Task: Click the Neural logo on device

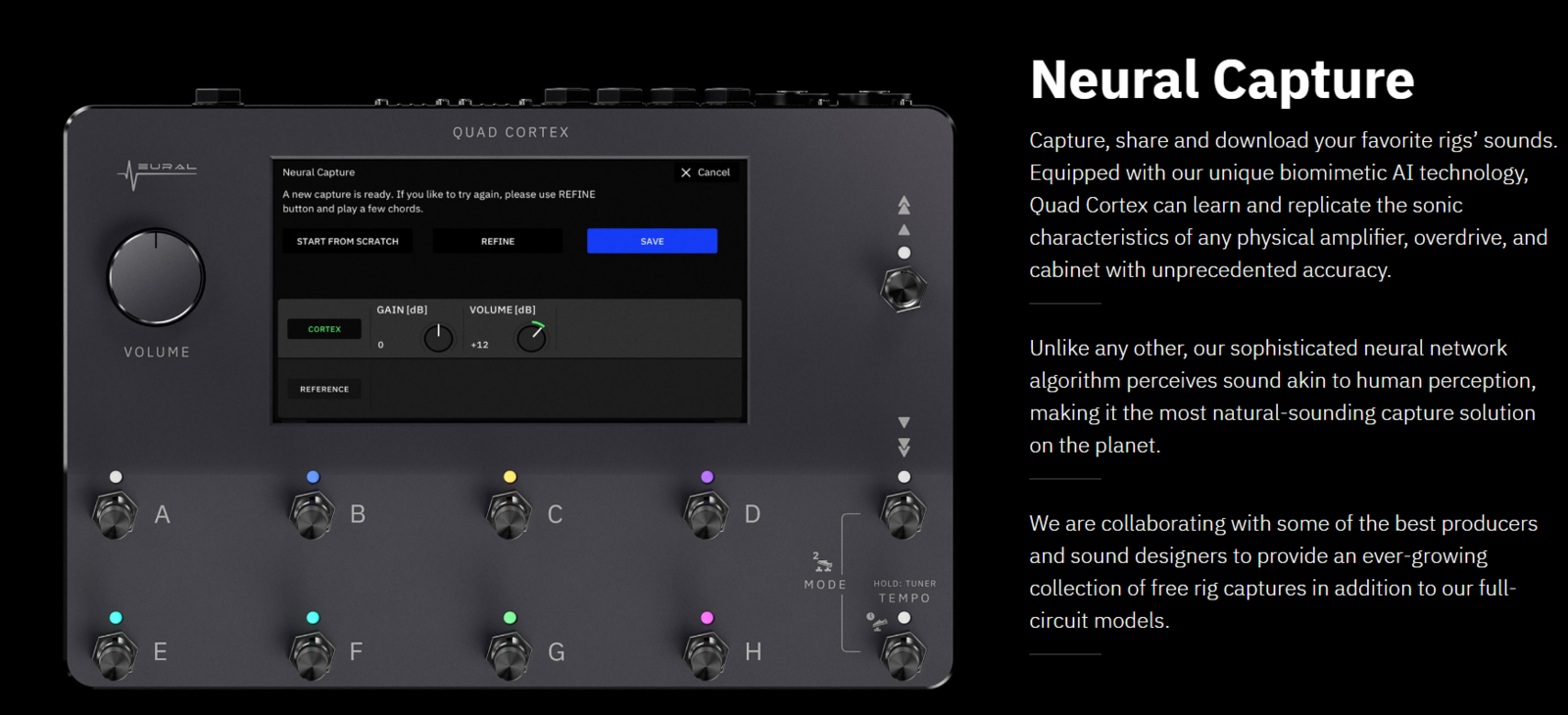Action: [157, 173]
